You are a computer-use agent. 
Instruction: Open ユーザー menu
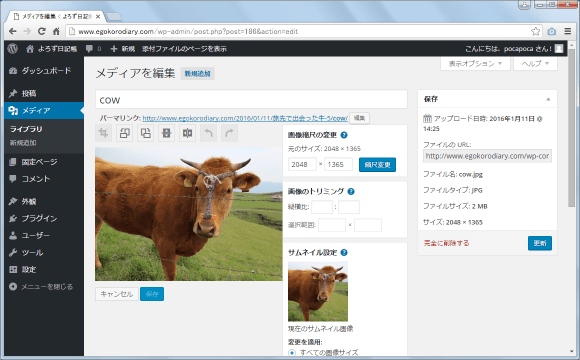click(44, 235)
